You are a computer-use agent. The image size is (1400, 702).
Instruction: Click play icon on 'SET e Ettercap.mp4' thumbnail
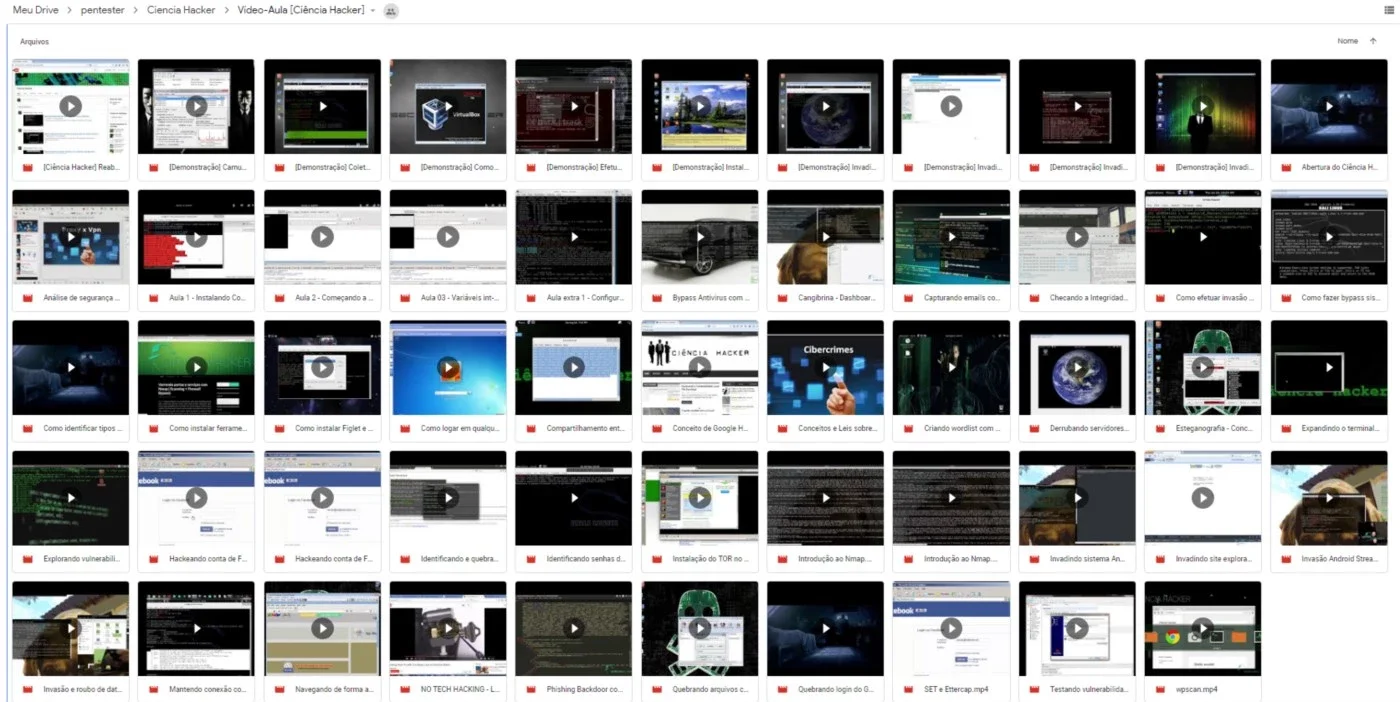(x=951, y=628)
